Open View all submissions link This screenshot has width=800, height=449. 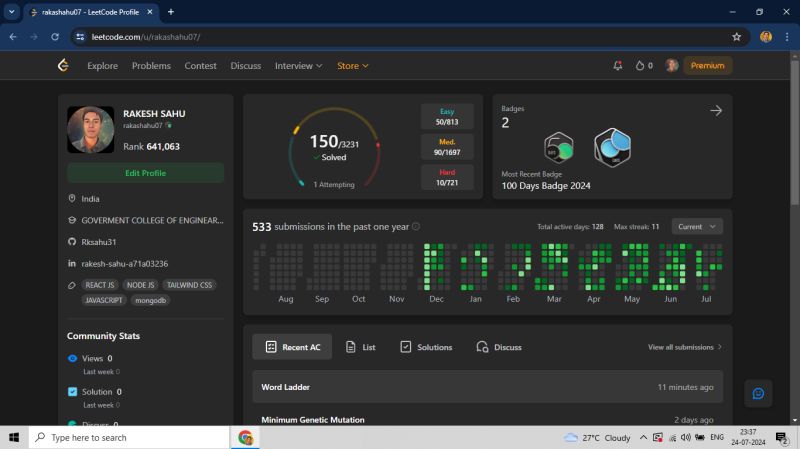(x=685, y=347)
